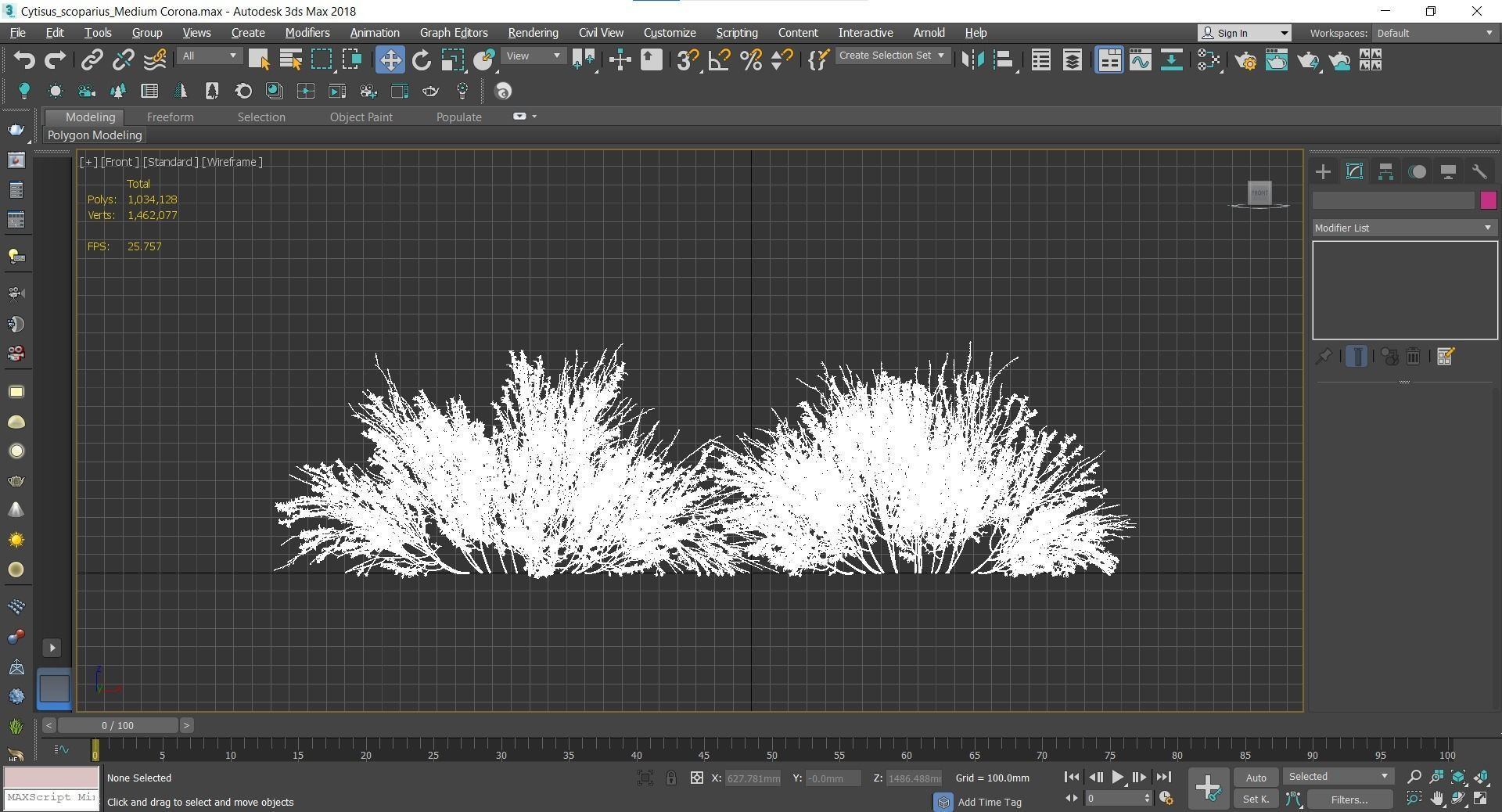1502x812 pixels.
Task: Switch to the Utilities wrench panel
Action: pos(1479,172)
